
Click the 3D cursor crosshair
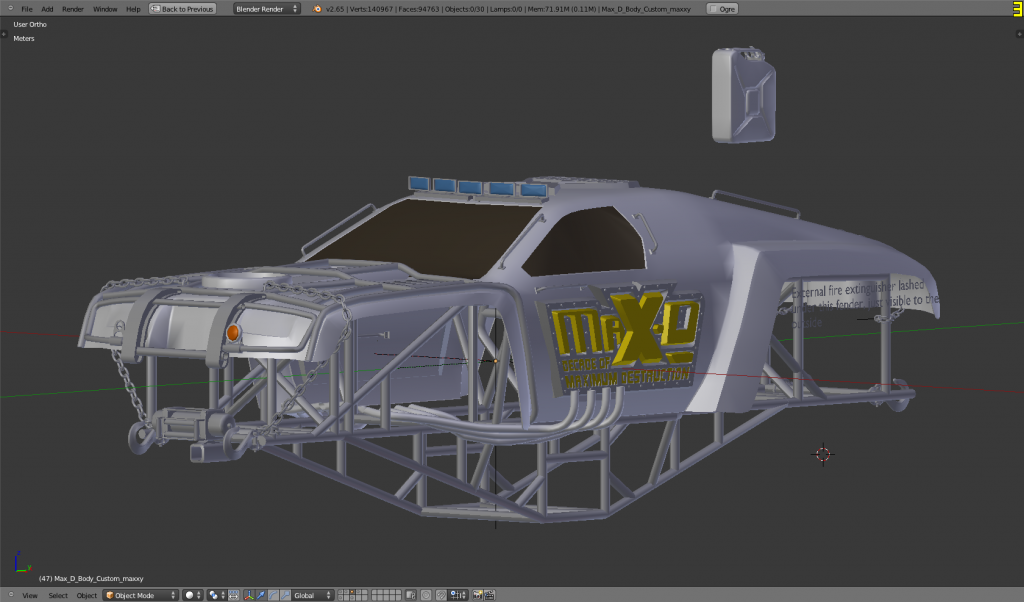823,454
